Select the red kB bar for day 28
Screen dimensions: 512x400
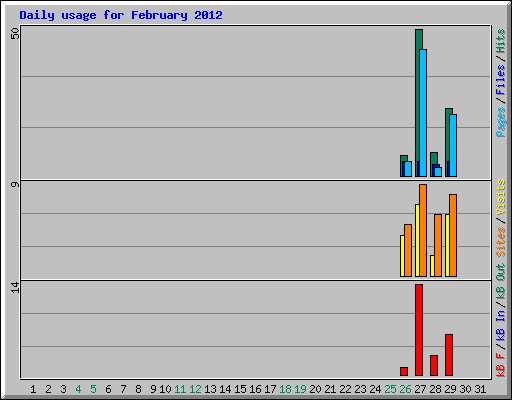[434, 366]
